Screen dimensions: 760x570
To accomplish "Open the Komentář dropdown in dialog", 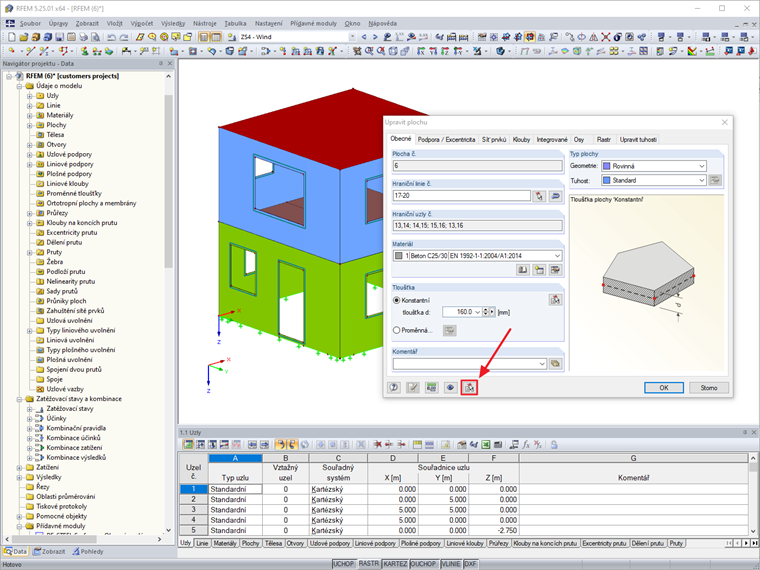I will 542,364.
